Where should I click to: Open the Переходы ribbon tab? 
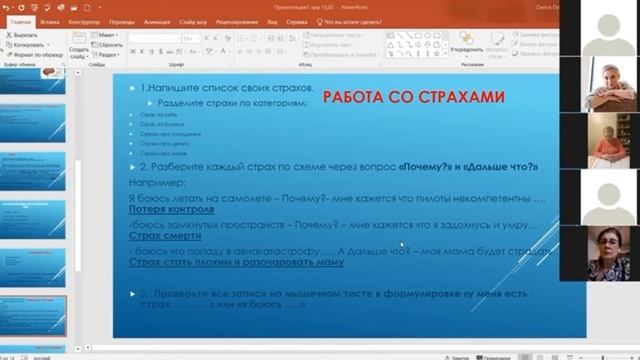pyautogui.click(x=122, y=22)
